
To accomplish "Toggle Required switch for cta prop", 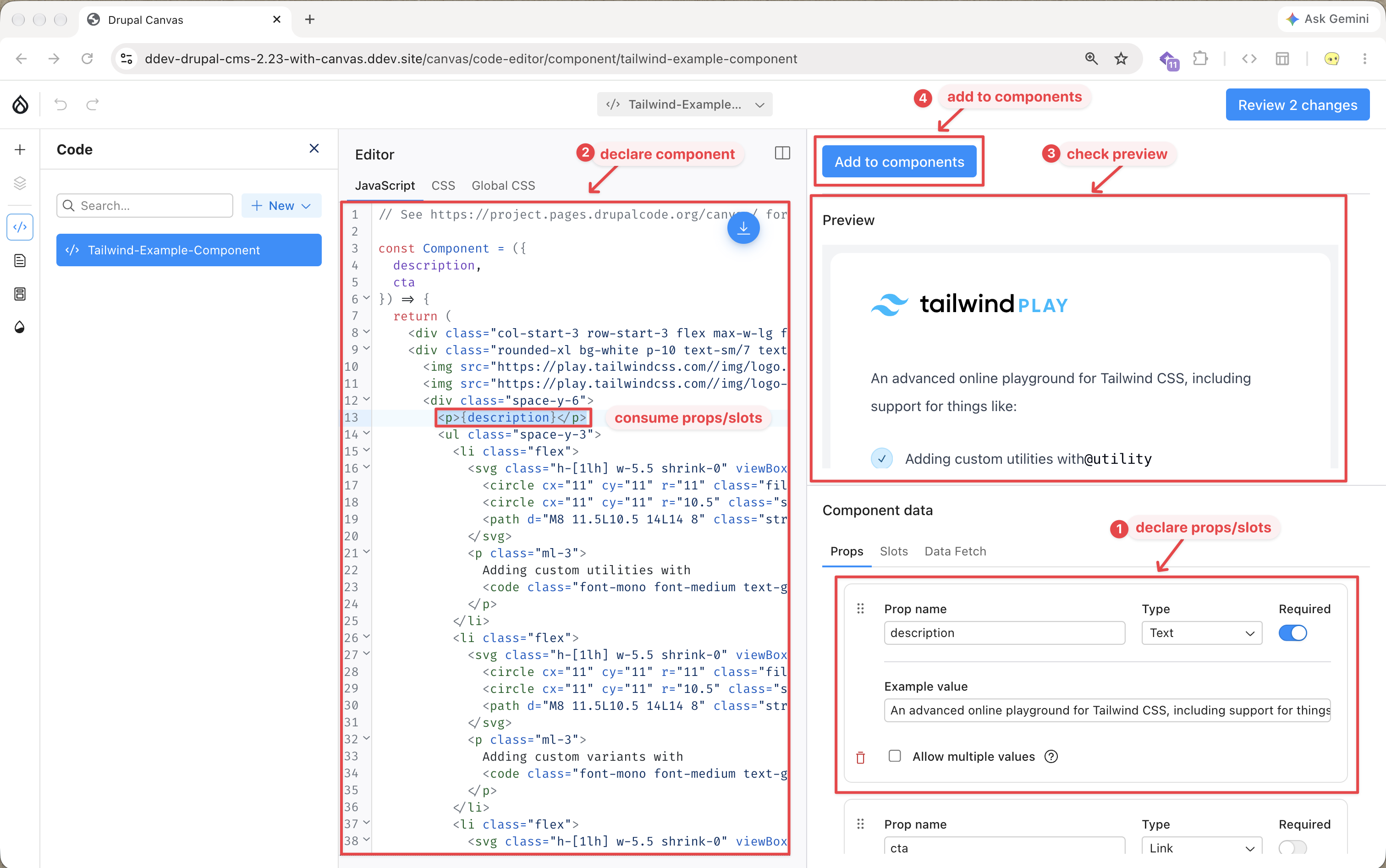I will tap(1292, 847).
